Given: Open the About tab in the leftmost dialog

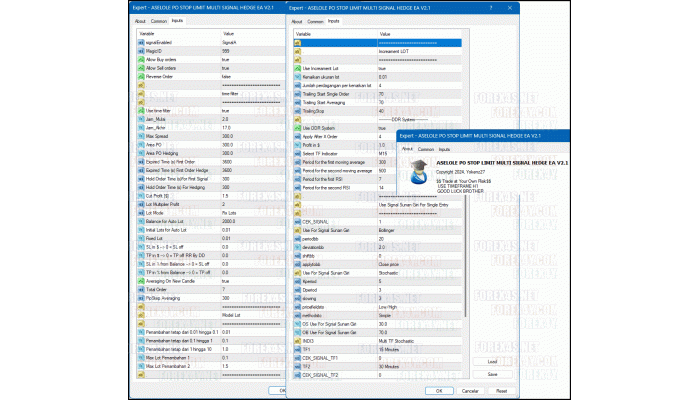Looking at the screenshot, I should click(140, 20).
